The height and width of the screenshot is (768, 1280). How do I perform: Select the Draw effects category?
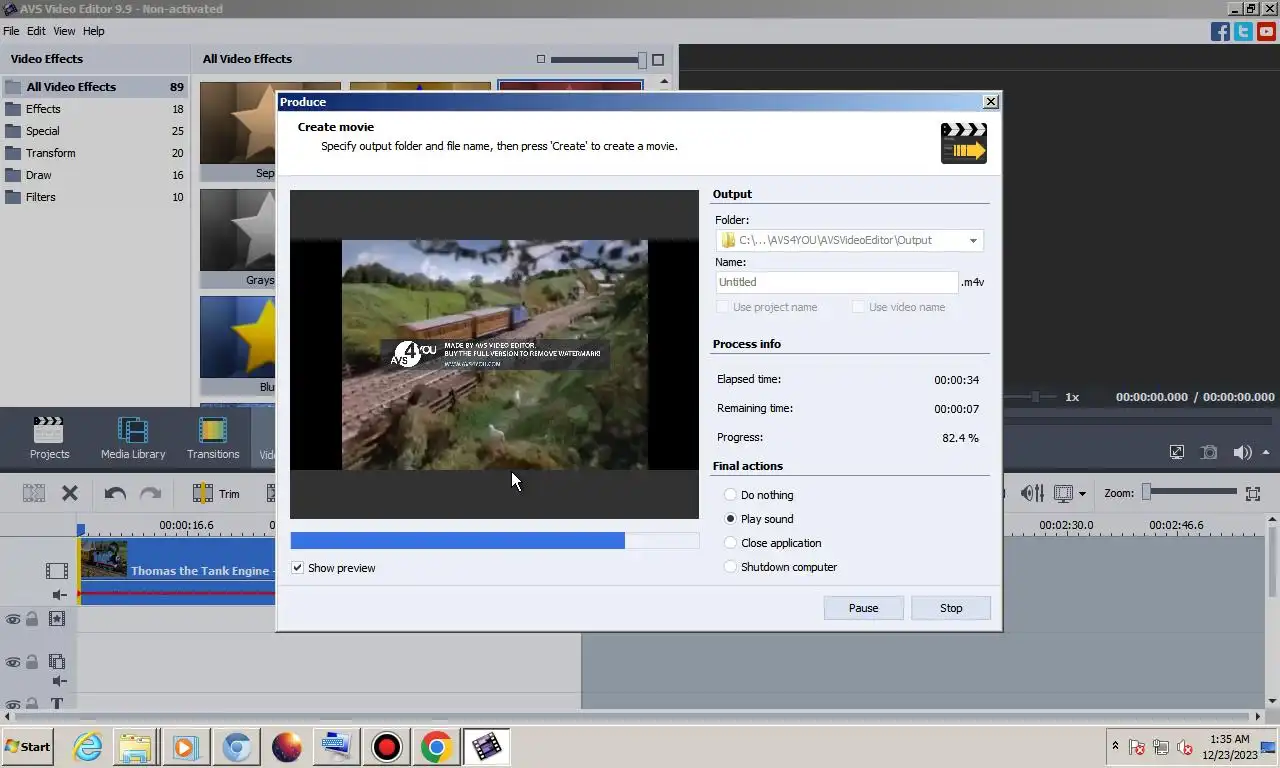94,175
